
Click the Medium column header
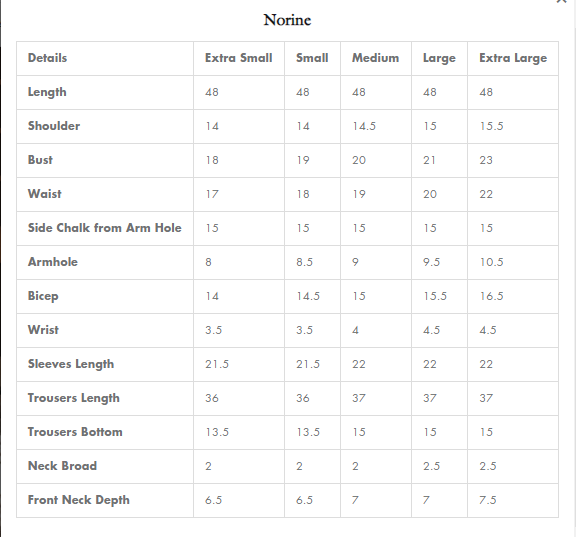pos(375,58)
